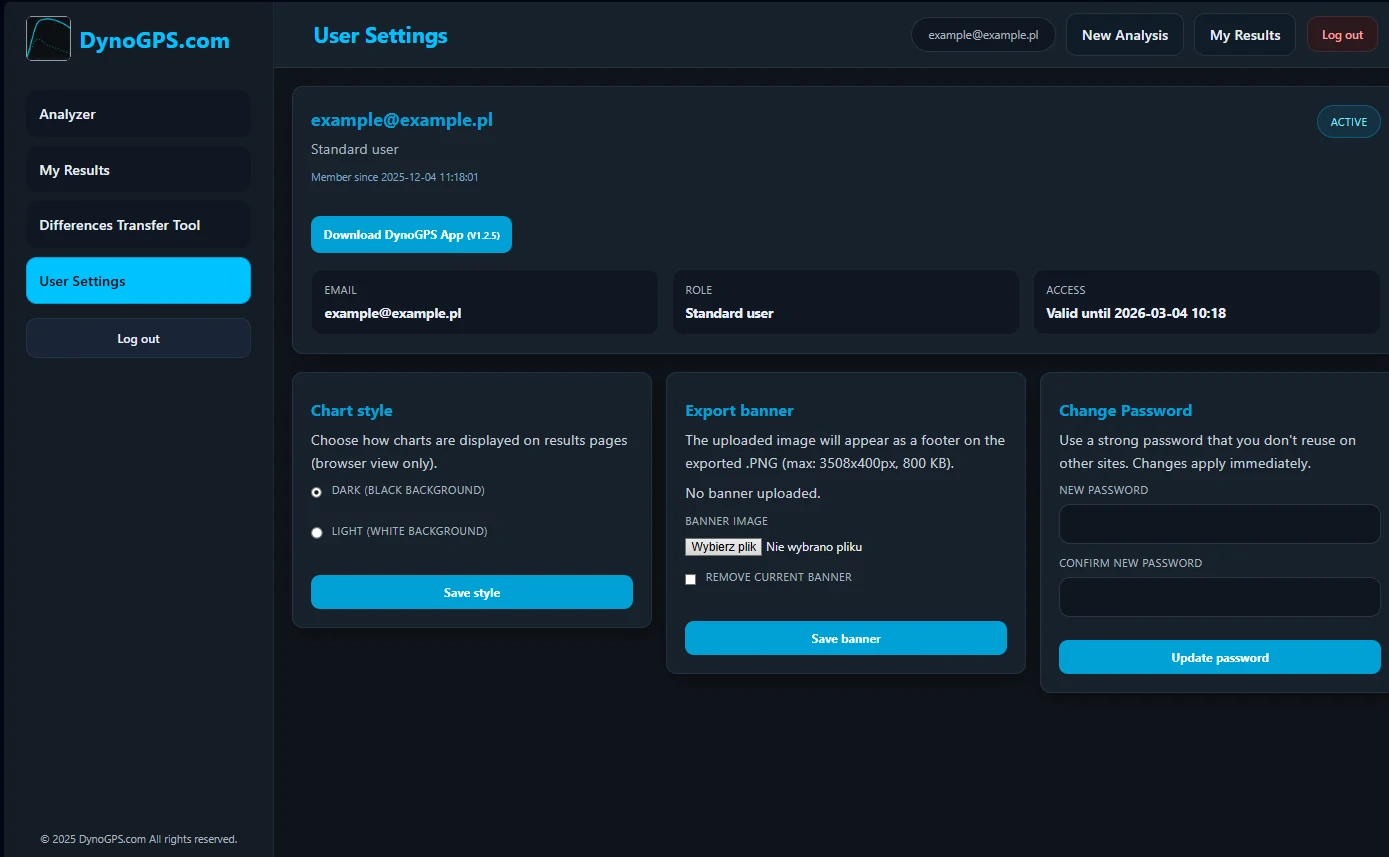Image resolution: width=1389 pixels, height=857 pixels.
Task: Click the New Password input field
Action: click(x=1219, y=524)
